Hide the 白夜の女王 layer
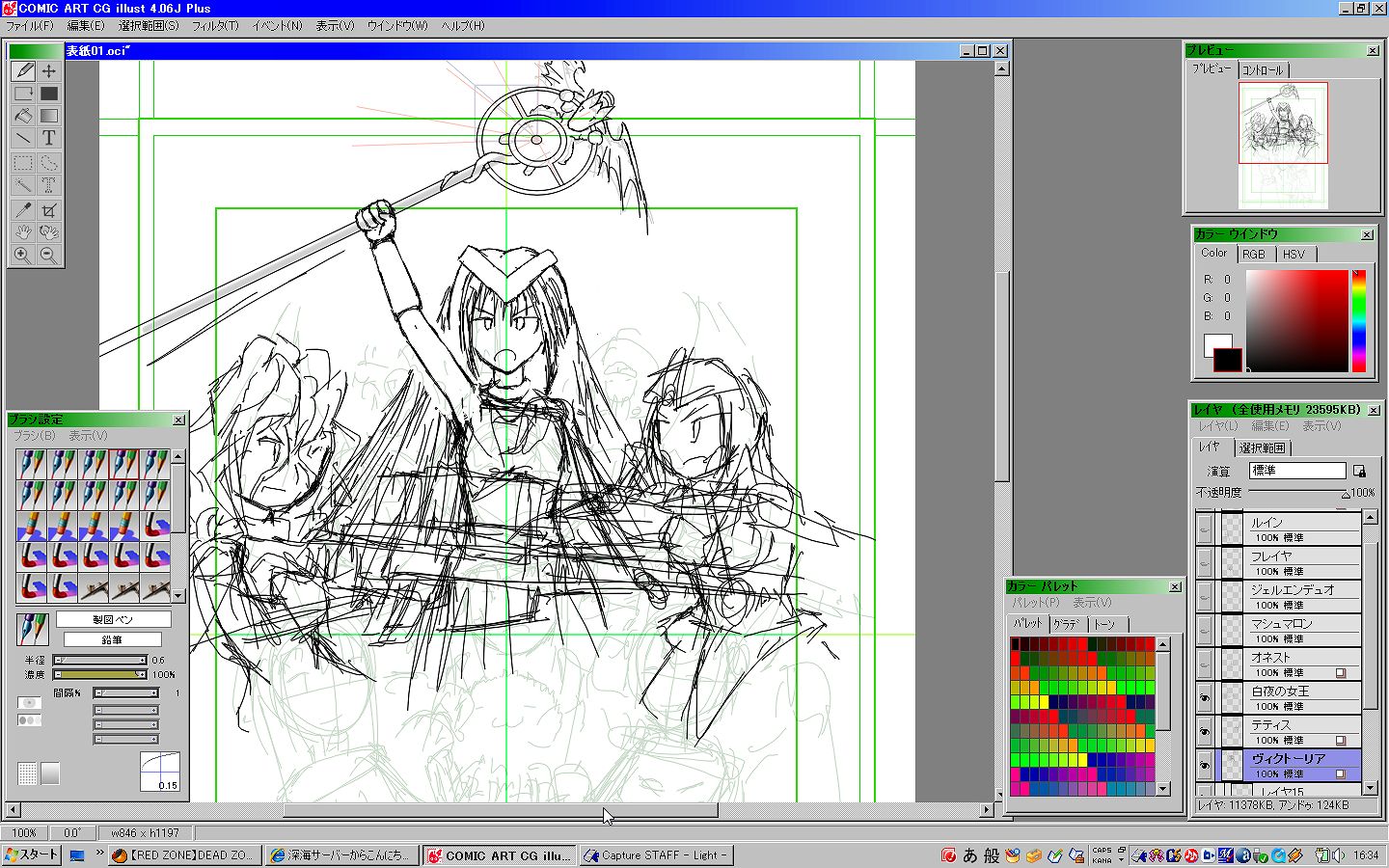The image size is (1389, 868). point(1205,698)
